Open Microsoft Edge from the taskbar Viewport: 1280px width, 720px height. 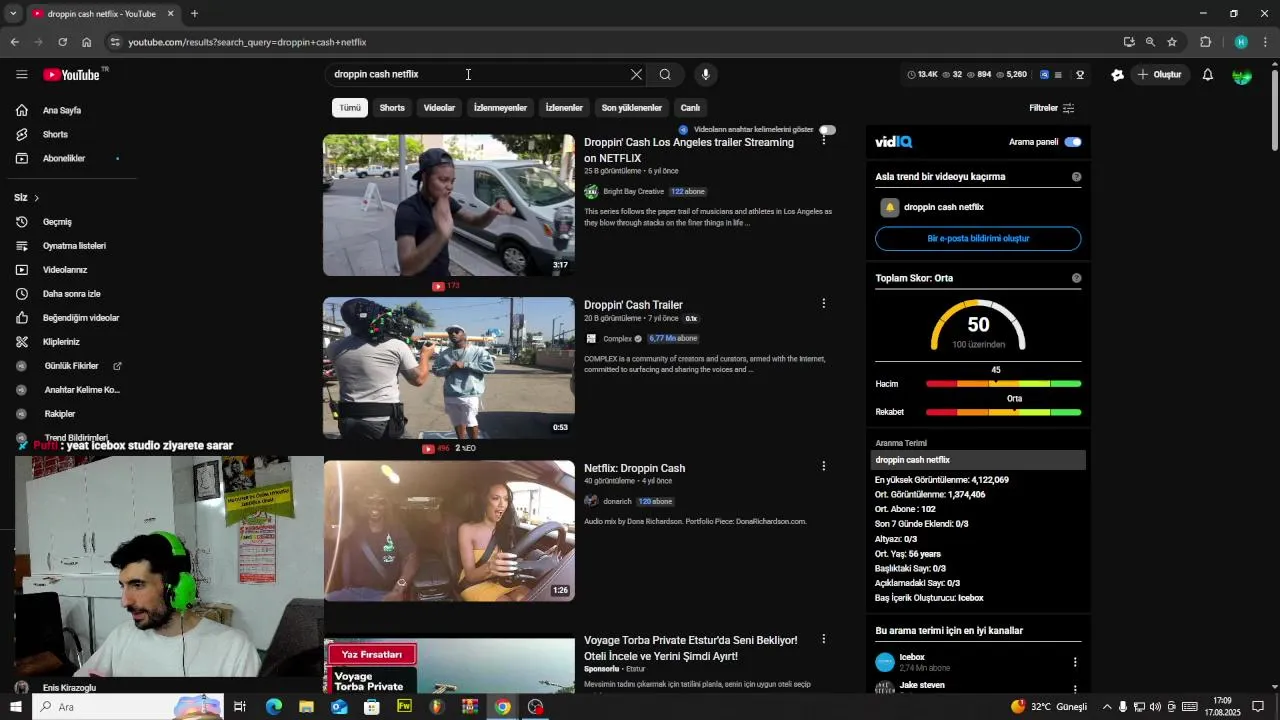click(x=273, y=707)
